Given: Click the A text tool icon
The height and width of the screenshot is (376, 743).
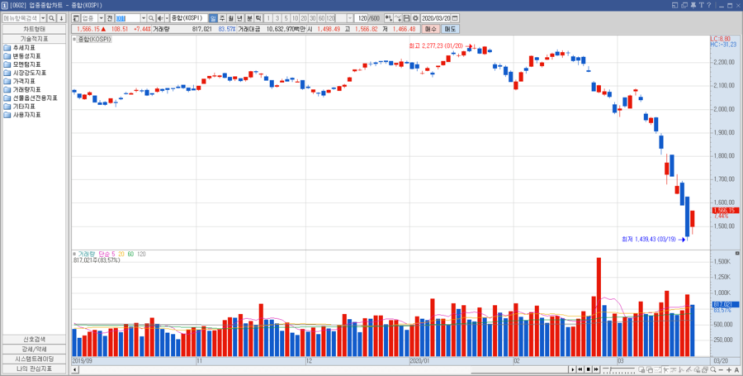Looking at the screenshot, I should point(736,369).
